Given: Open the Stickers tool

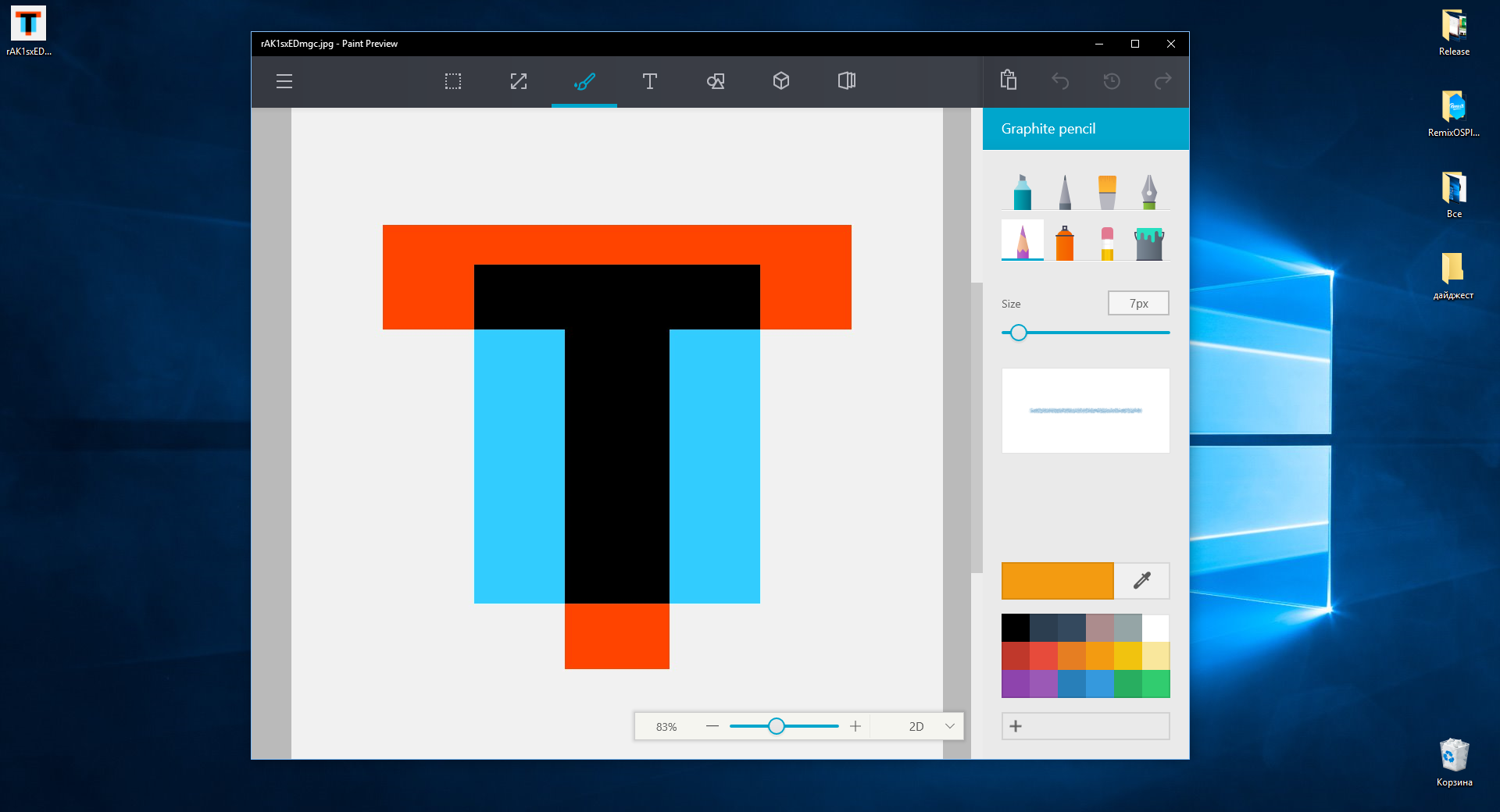Looking at the screenshot, I should coord(847,81).
